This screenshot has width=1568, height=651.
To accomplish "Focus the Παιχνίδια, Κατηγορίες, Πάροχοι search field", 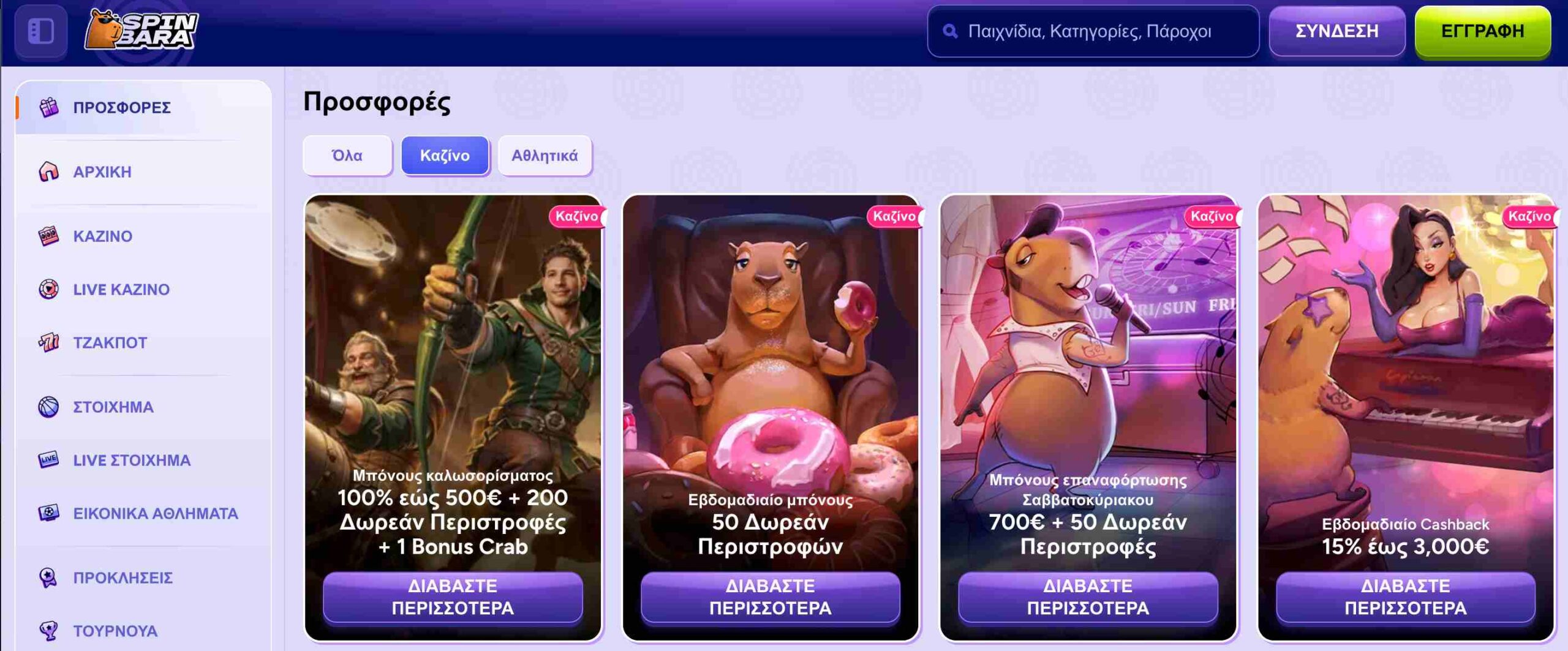I will [1093, 31].
